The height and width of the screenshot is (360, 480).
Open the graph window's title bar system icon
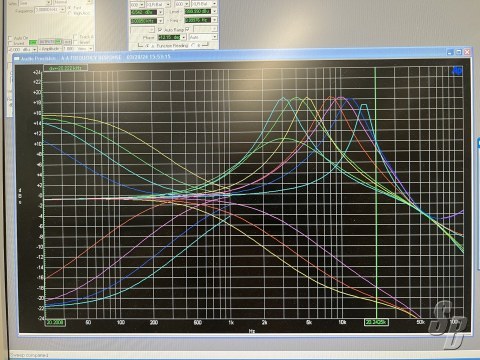point(17,58)
